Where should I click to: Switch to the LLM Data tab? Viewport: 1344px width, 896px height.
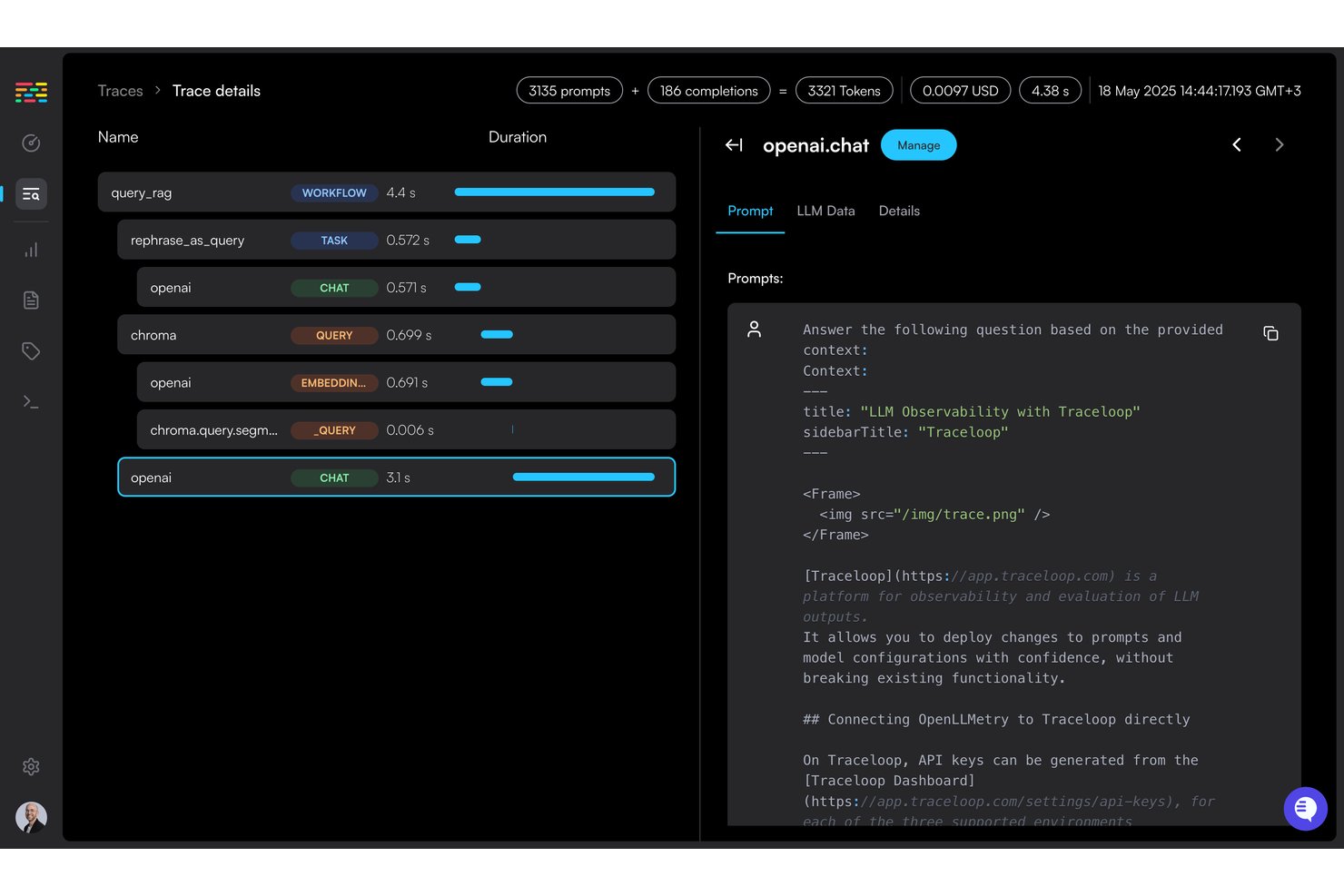825,212
